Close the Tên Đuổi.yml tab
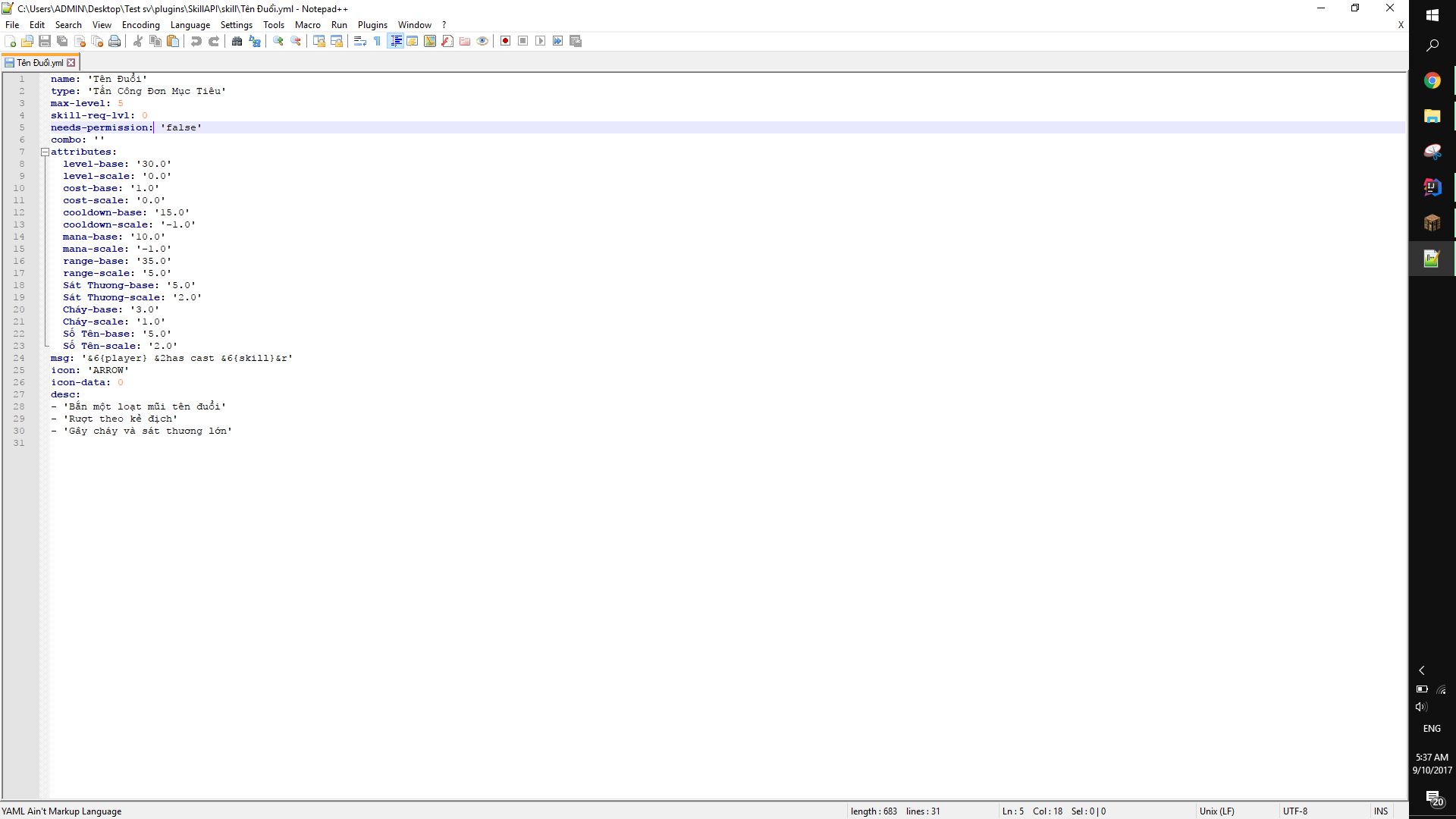This screenshot has height=819, width=1456. [71, 63]
